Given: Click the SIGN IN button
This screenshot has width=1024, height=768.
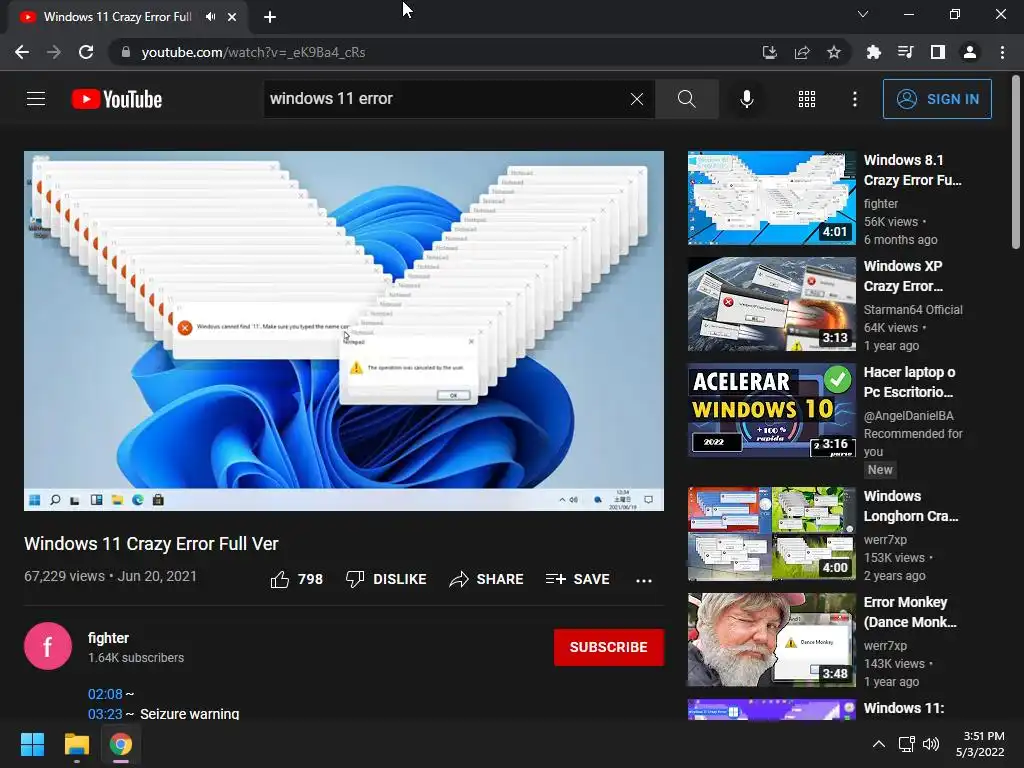Looking at the screenshot, I should pyautogui.click(x=937, y=99).
